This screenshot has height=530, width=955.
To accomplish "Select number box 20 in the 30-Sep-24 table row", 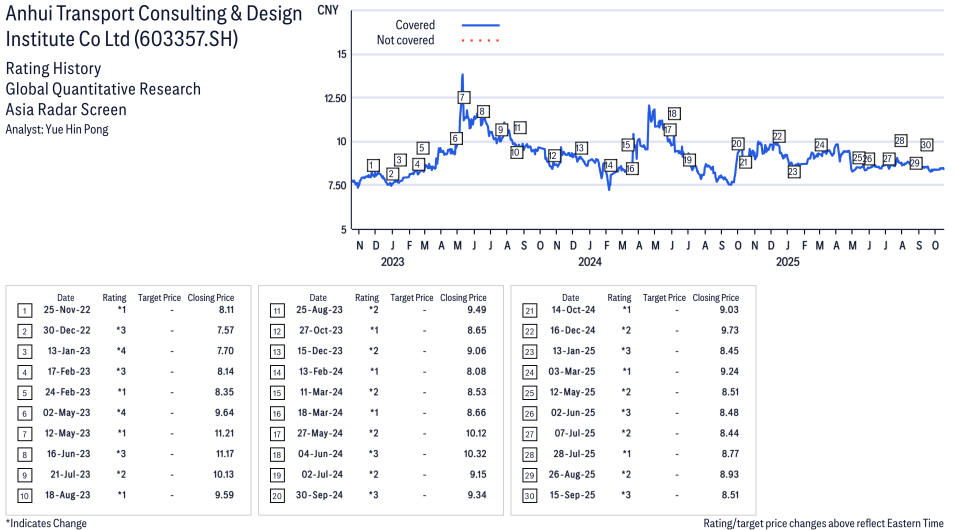I will pyautogui.click(x=277, y=494).
